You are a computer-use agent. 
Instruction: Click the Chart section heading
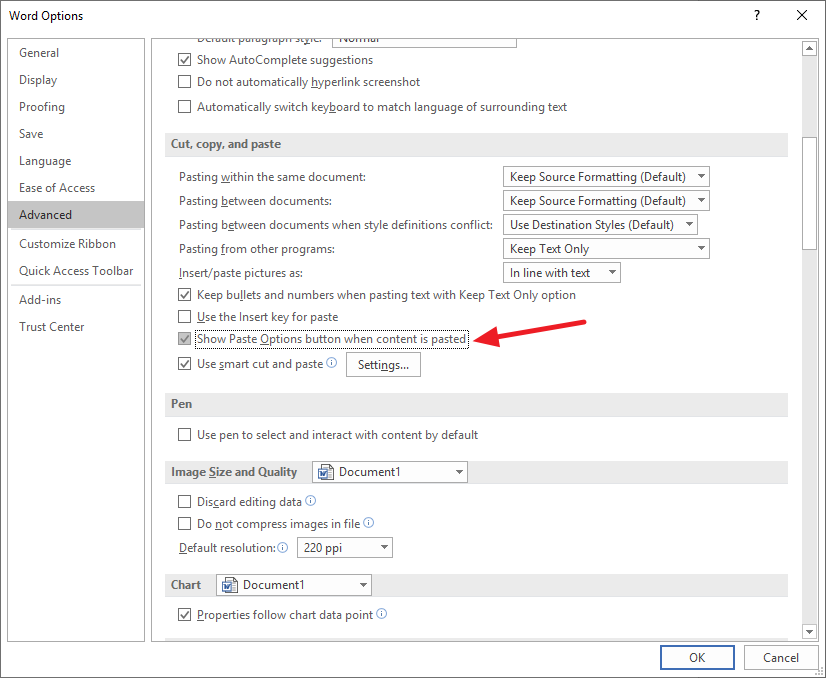click(186, 585)
